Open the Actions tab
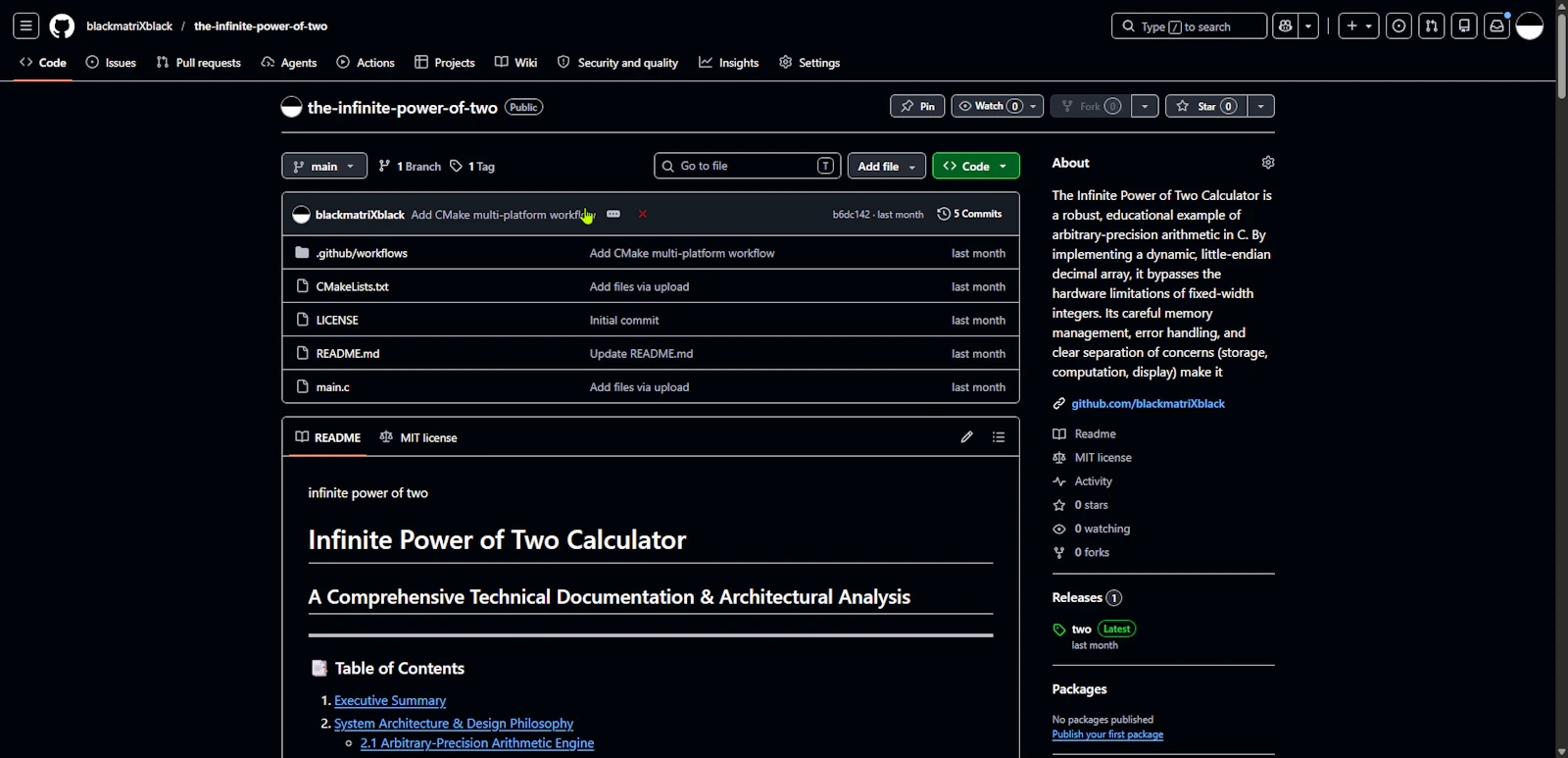The height and width of the screenshot is (758, 1568). (366, 63)
